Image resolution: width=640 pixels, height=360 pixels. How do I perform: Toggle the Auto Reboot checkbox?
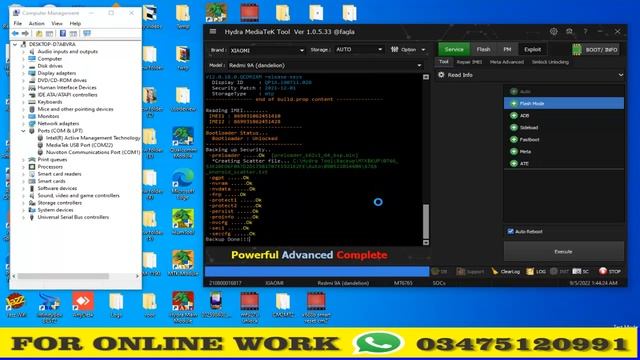(x=510, y=231)
